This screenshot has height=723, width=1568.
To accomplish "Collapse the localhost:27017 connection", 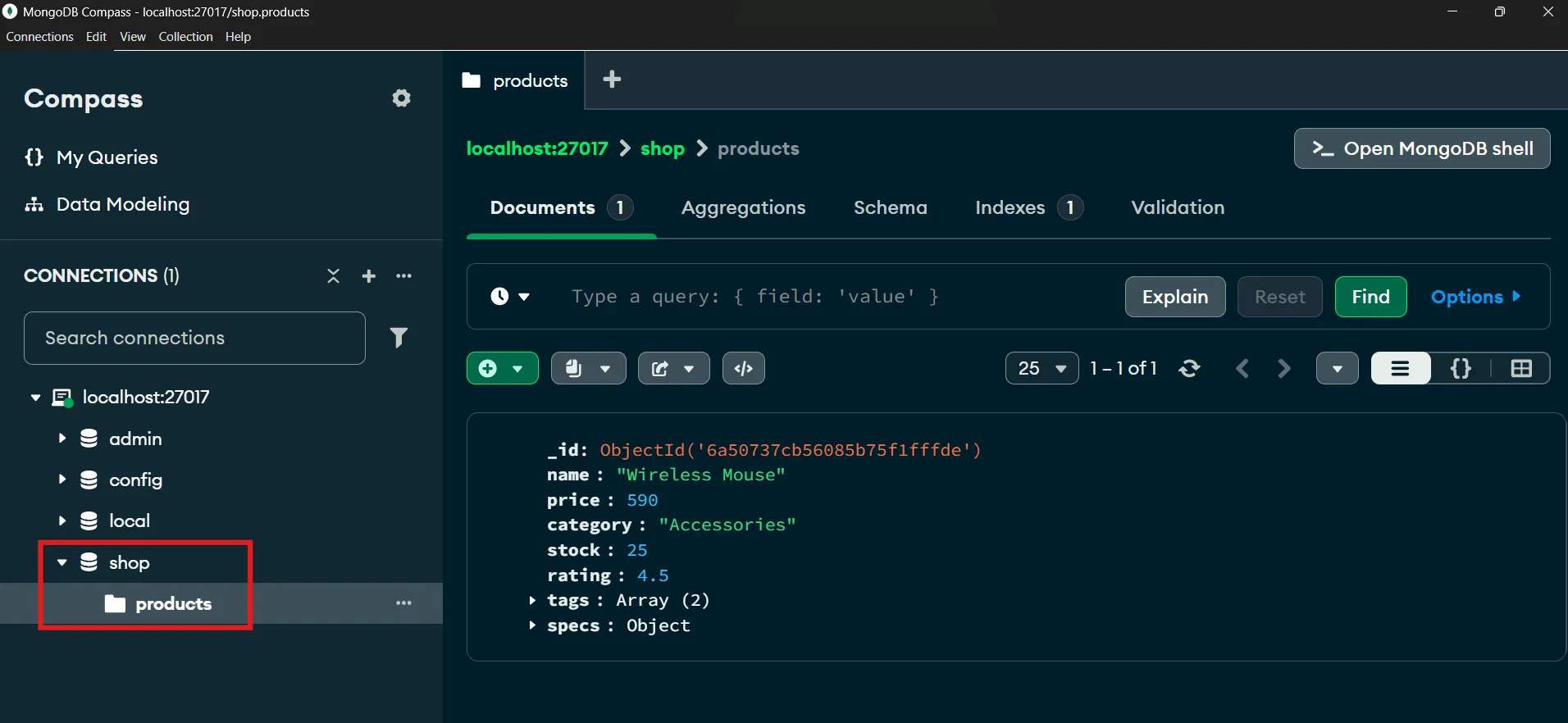I will [35, 398].
